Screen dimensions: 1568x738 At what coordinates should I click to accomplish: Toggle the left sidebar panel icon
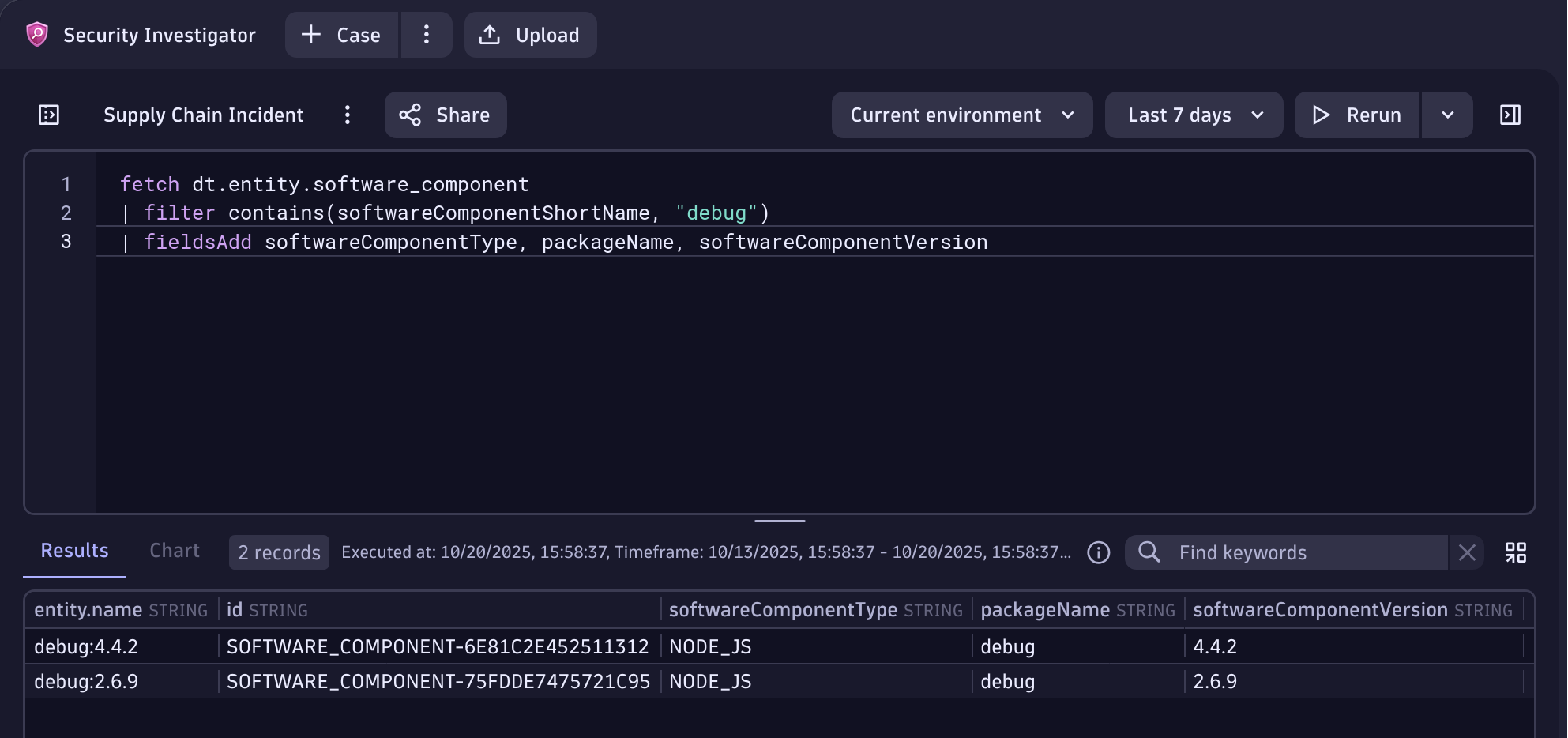49,115
